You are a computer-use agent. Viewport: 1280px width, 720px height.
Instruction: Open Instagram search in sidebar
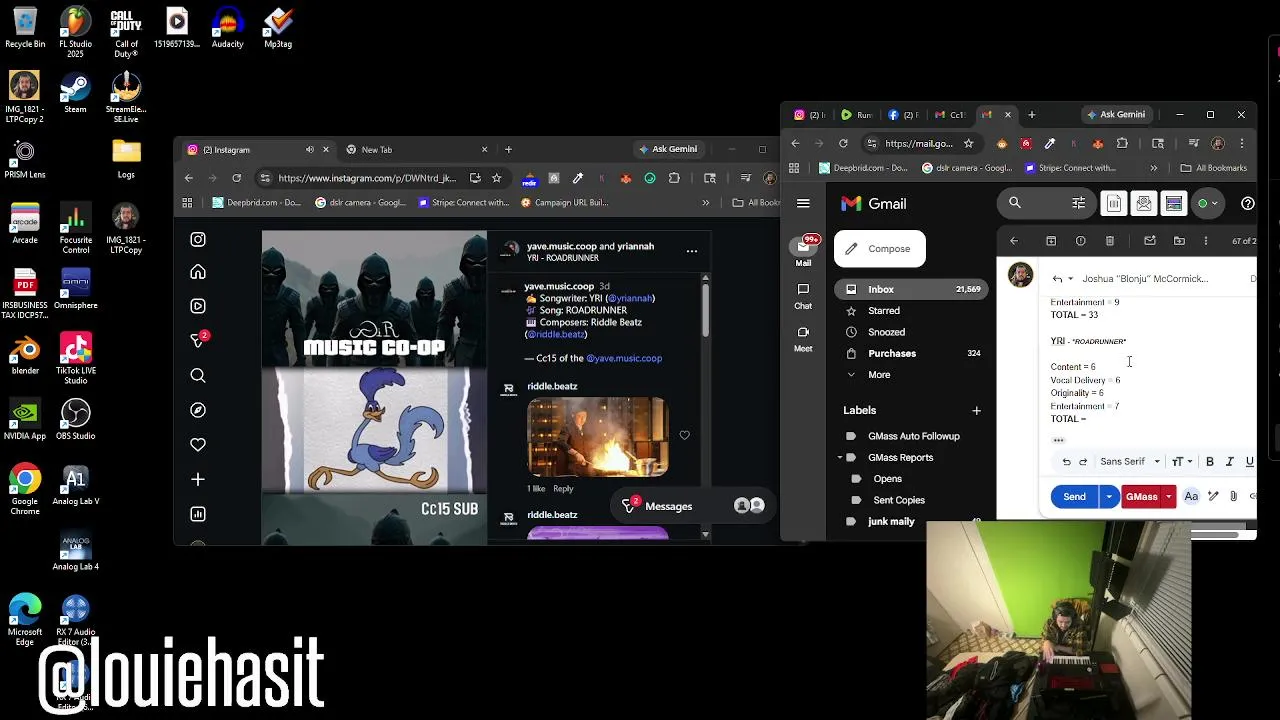coord(198,376)
